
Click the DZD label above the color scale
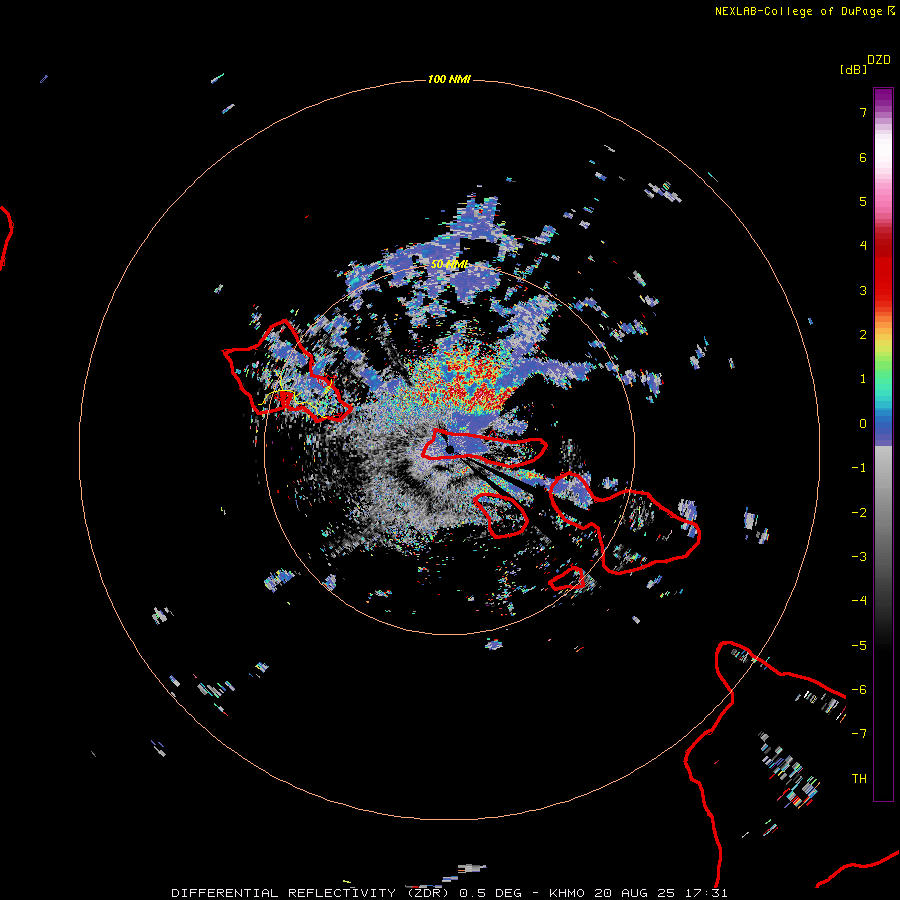879,60
